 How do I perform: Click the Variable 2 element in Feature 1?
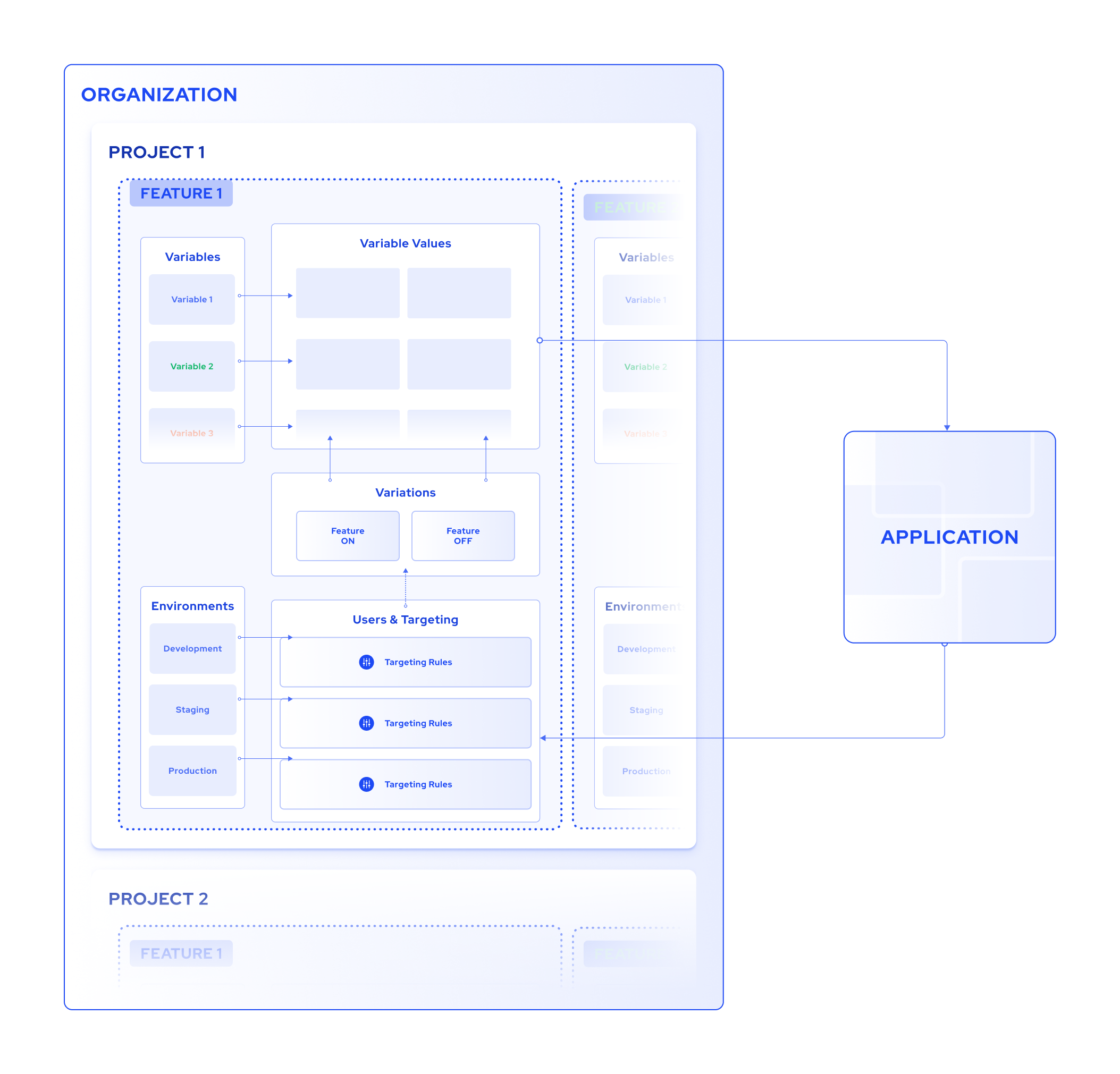point(192,365)
